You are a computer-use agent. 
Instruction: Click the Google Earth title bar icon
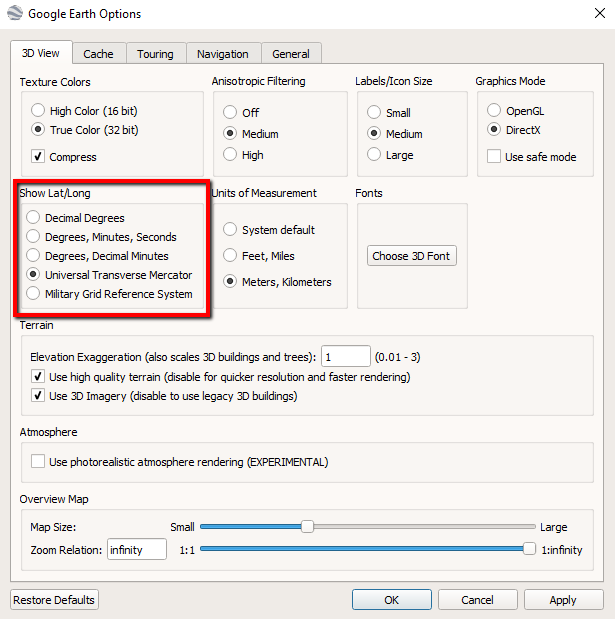coord(15,13)
